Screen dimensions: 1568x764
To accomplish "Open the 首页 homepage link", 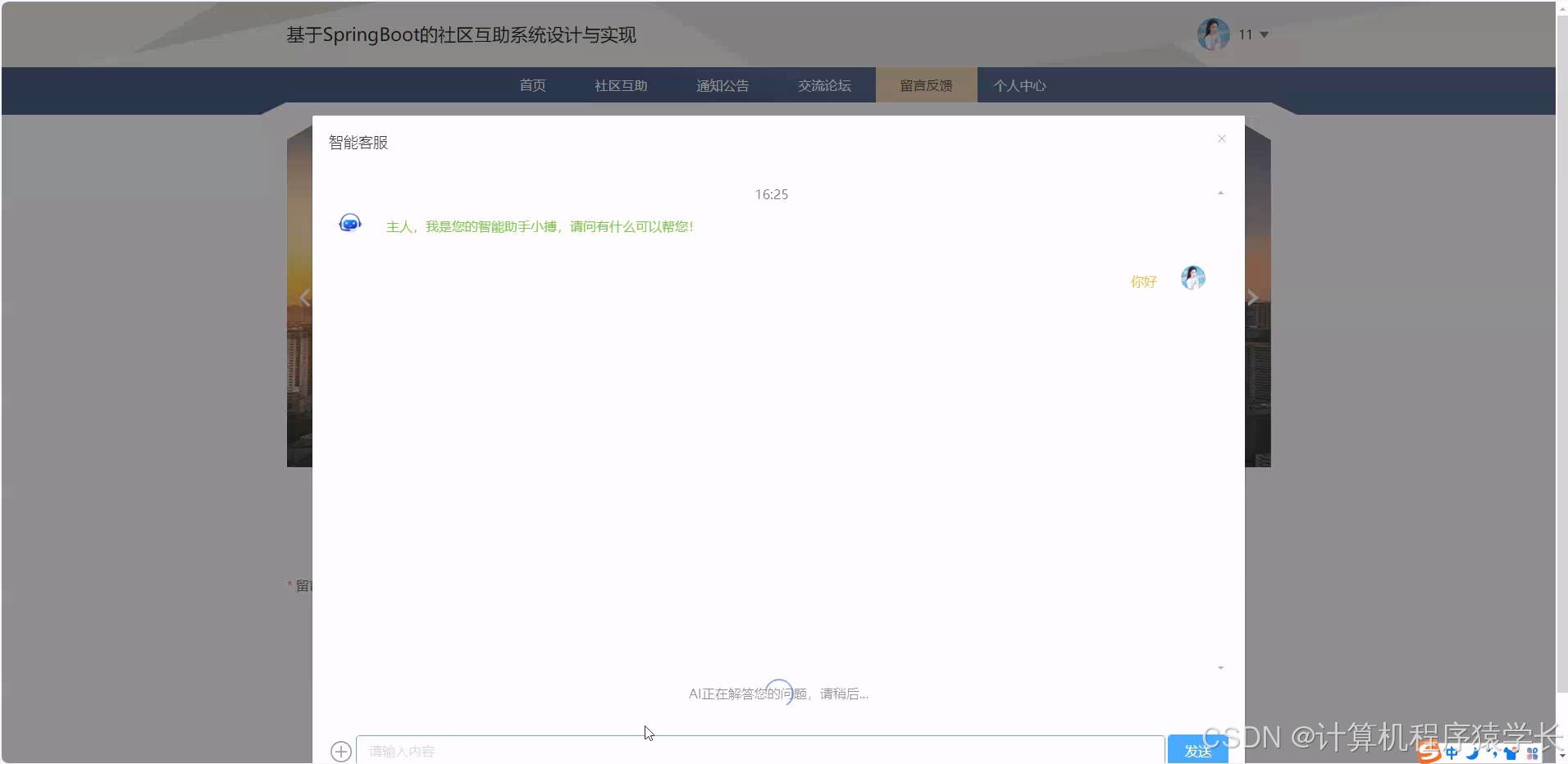I will (x=531, y=84).
